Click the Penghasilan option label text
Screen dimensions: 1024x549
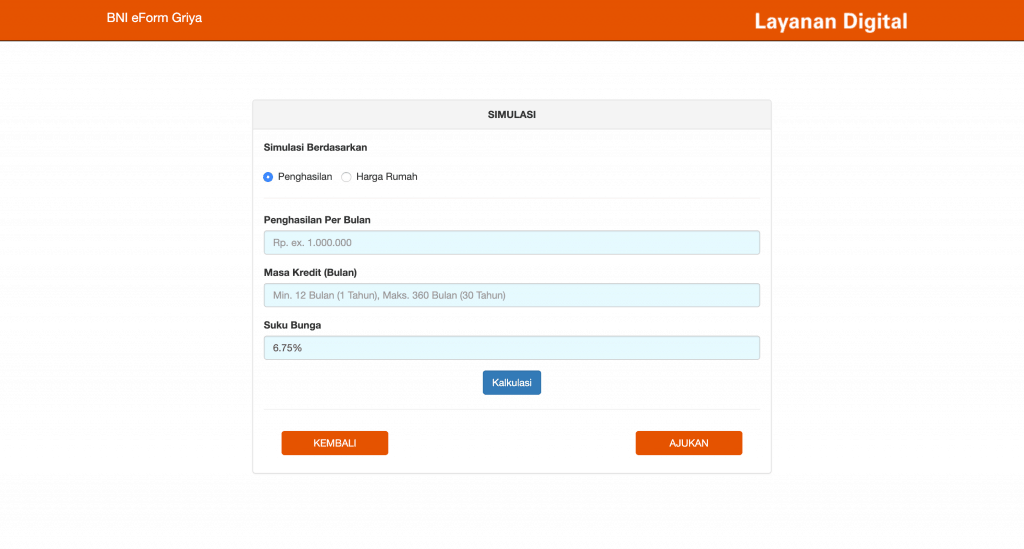(305, 177)
